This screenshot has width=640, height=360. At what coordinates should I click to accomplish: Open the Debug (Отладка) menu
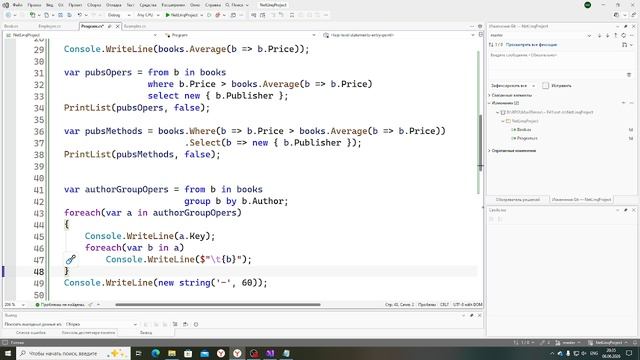113,5
